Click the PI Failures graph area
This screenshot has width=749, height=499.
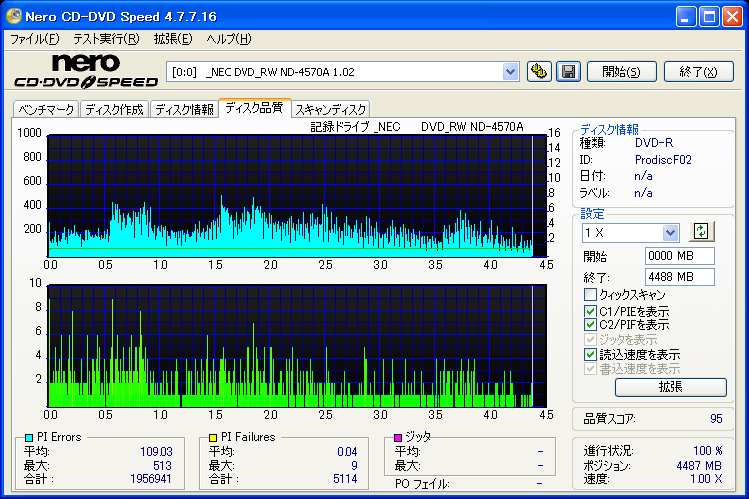tap(297, 346)
